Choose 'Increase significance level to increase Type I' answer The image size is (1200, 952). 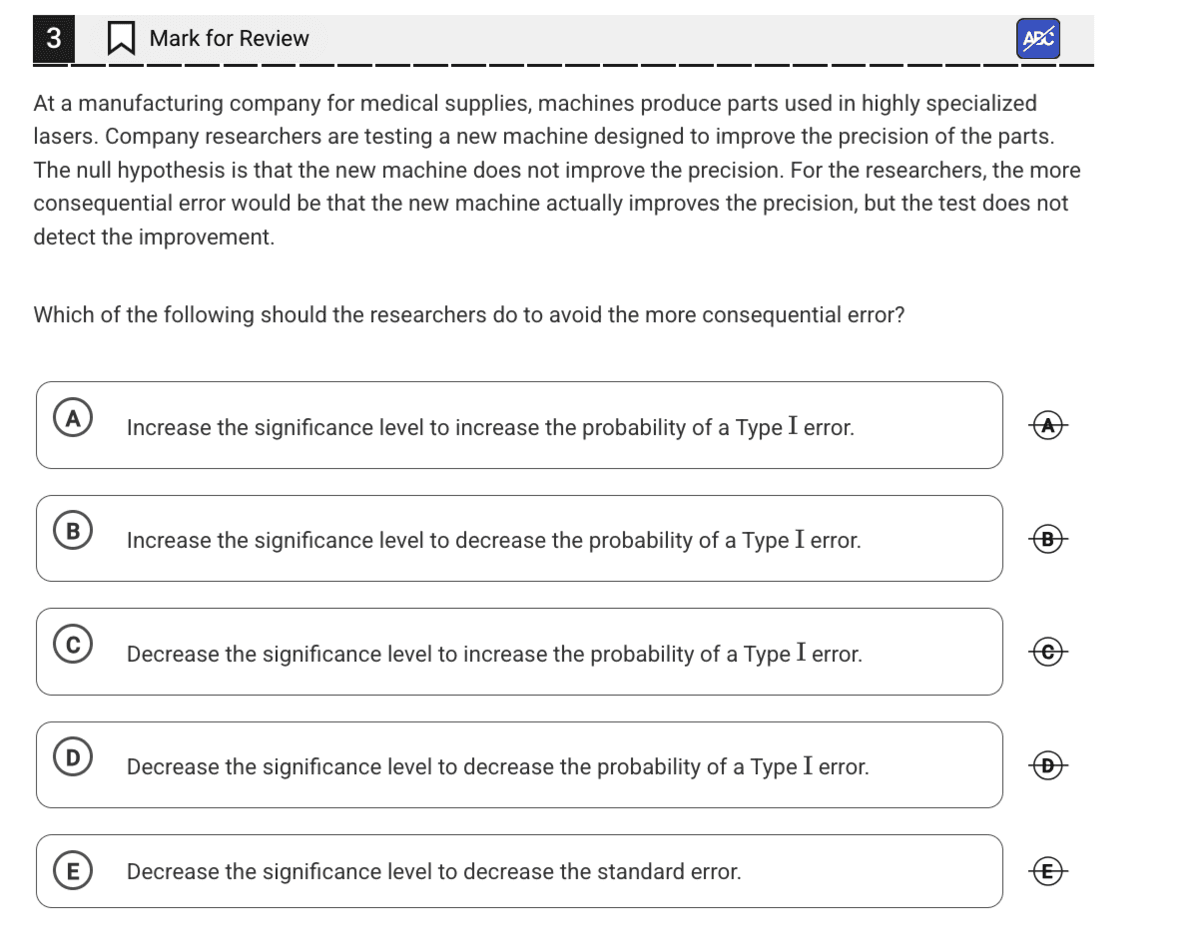(x=519, y=425)
